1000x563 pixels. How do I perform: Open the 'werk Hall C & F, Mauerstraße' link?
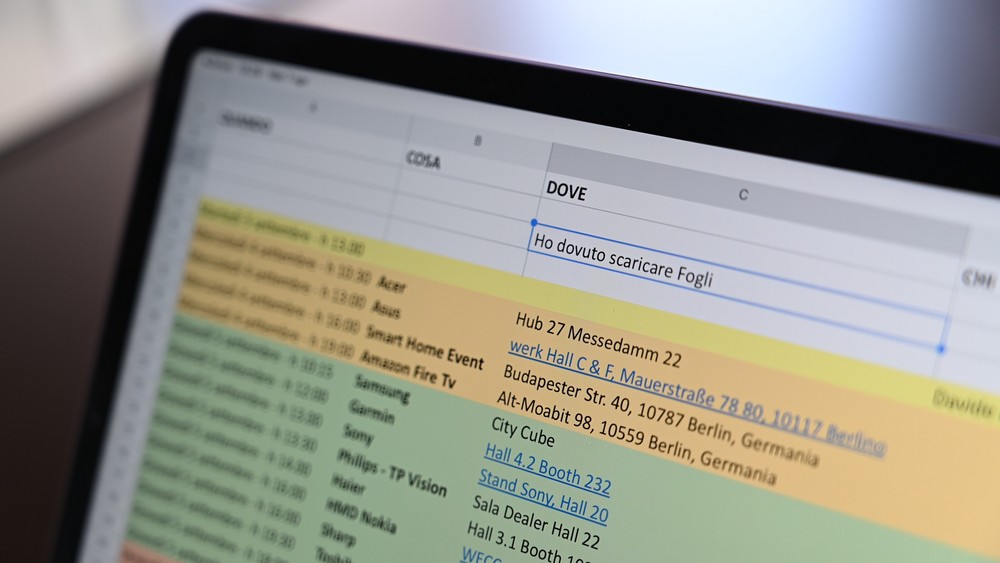point(696,398)
